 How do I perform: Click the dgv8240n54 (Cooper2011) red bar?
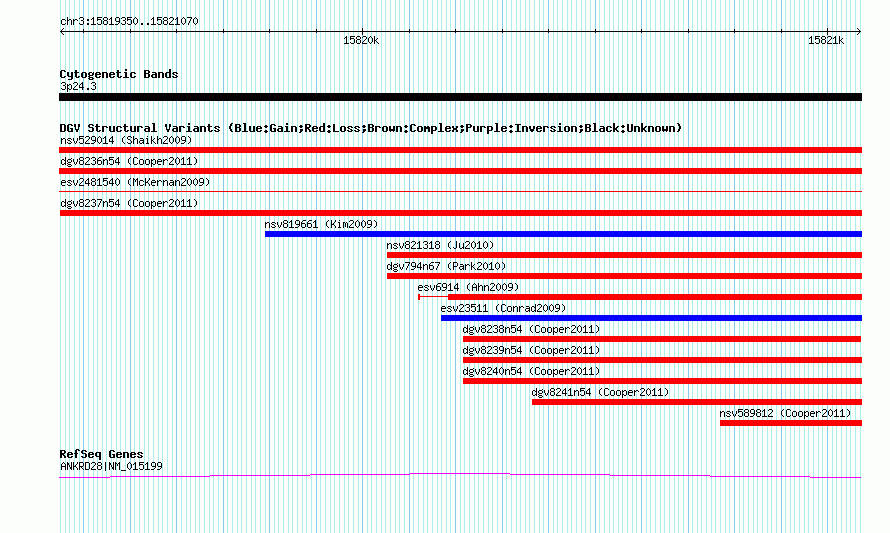click(x=662, y=381)
